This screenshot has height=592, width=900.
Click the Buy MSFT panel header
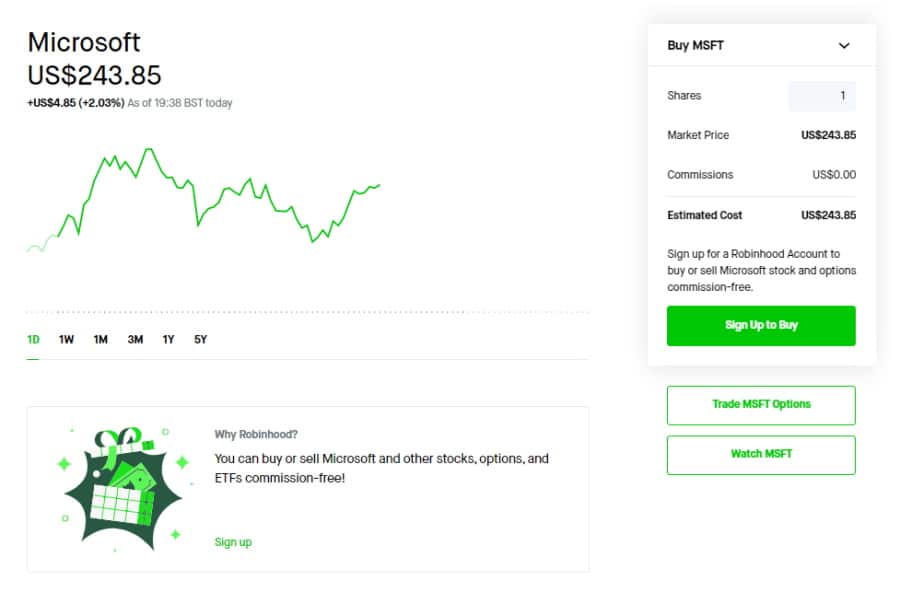(x=697, y=45)
